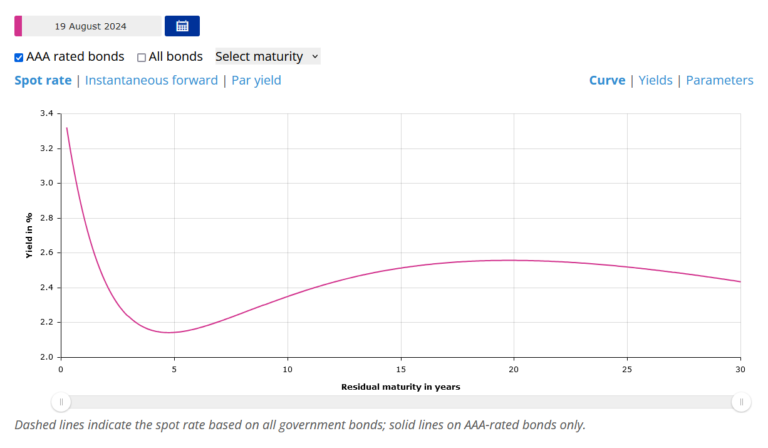
Task: Click the curve's lowest point near 5 years
Action: pos(172,332)
